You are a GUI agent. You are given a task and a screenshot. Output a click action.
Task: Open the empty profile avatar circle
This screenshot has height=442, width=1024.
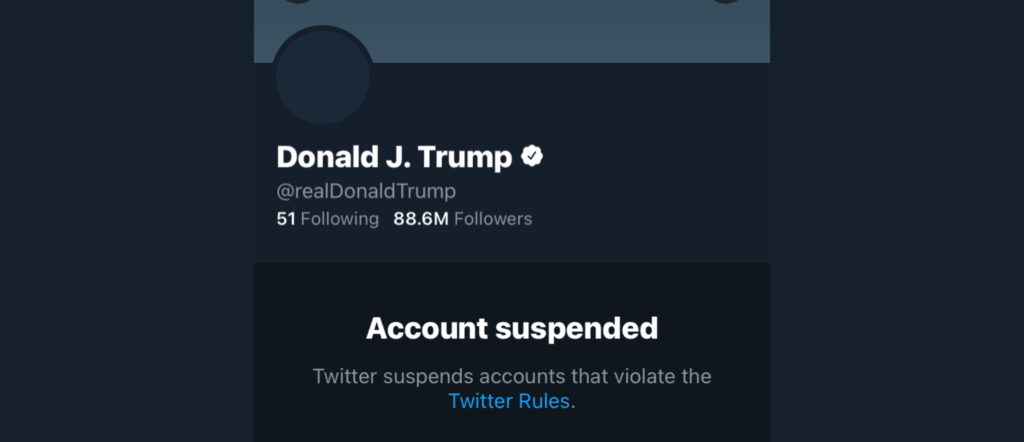[x=323, y=76]
